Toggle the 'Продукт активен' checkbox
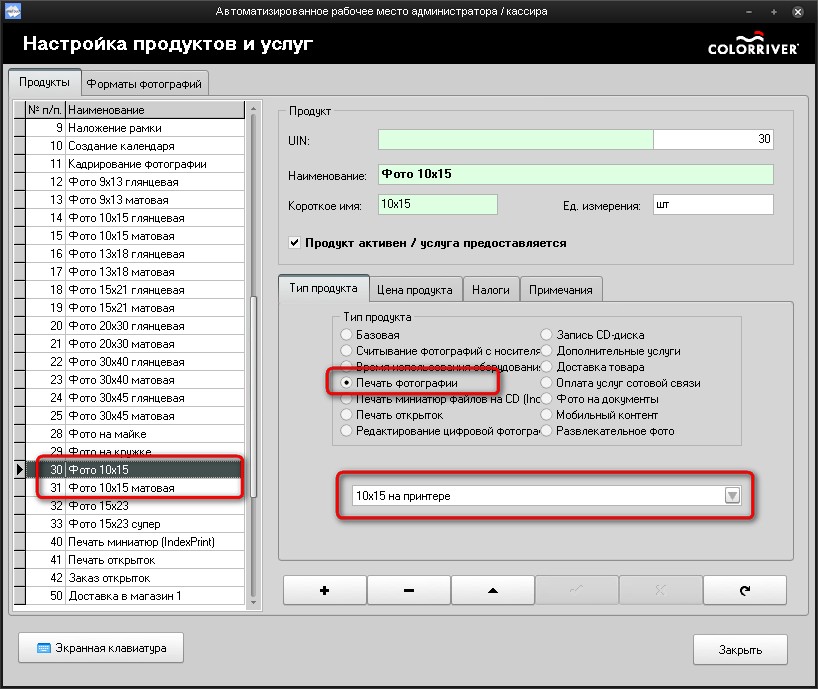Screen dimensions: 818x689 (x=295, y=242)
